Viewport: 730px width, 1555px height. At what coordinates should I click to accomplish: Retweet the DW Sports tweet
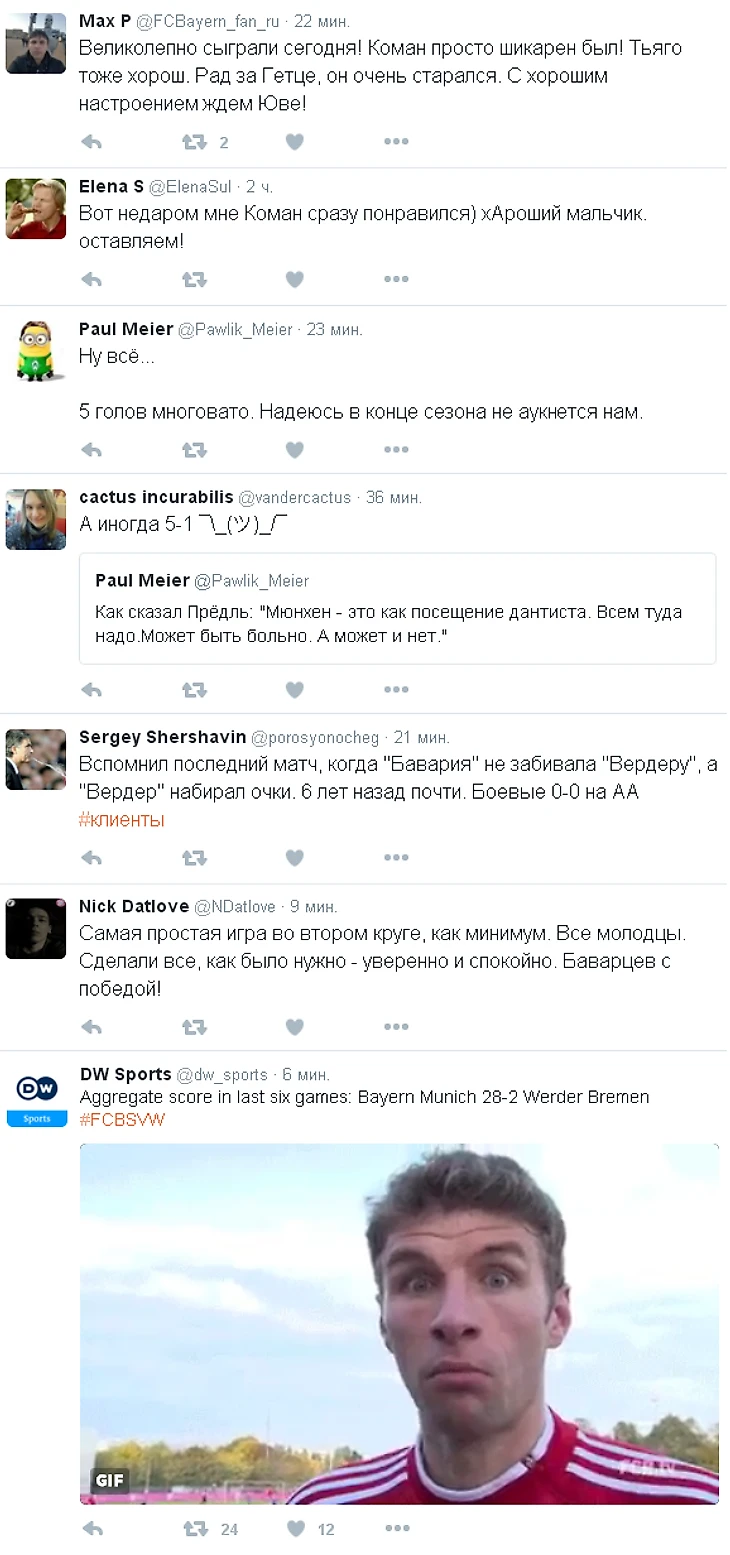[x=194, y=1528]
